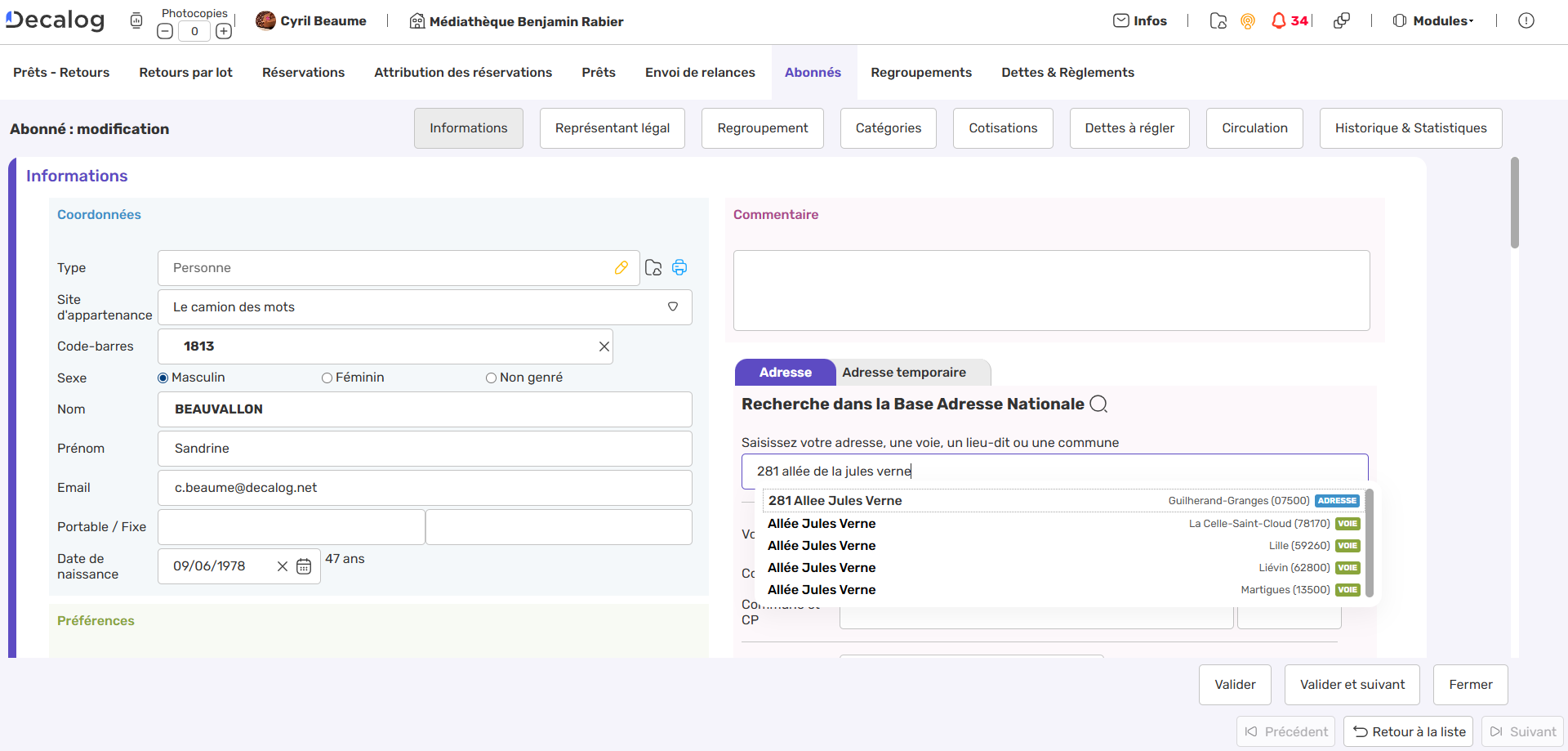This screenshot has width=1568, height=751.
Task: Switch to the Adresse temporaire tab
Action: pos(904,373)
